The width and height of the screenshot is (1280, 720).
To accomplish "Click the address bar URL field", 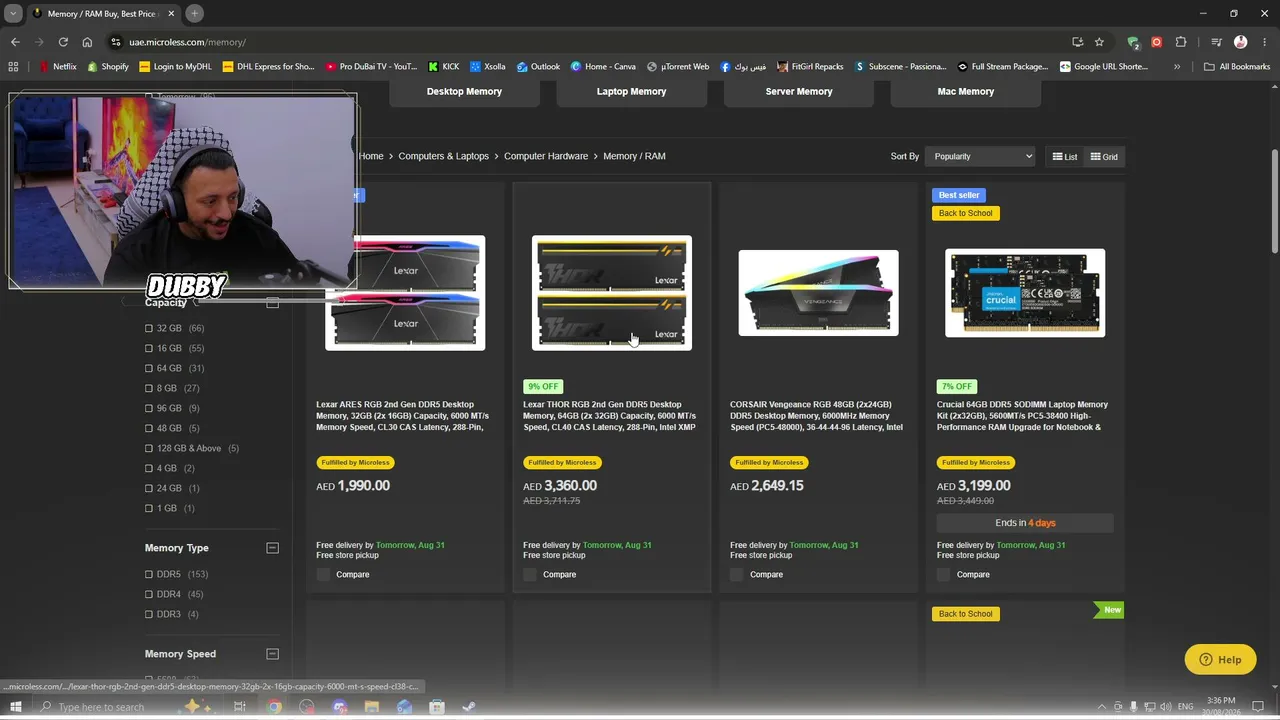I will click(x=580, y=42).
